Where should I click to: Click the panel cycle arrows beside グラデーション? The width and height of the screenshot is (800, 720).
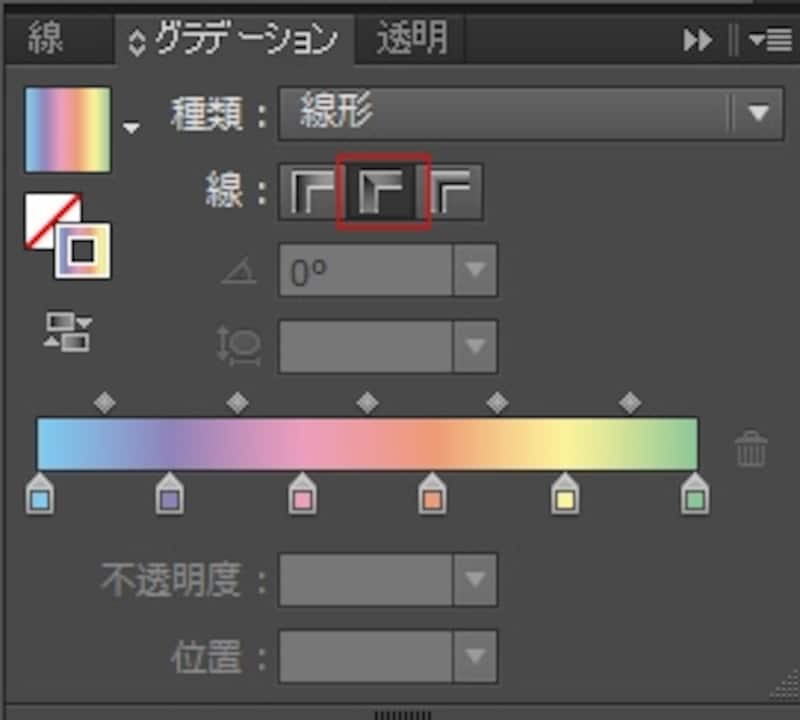[x=137, y=43]
